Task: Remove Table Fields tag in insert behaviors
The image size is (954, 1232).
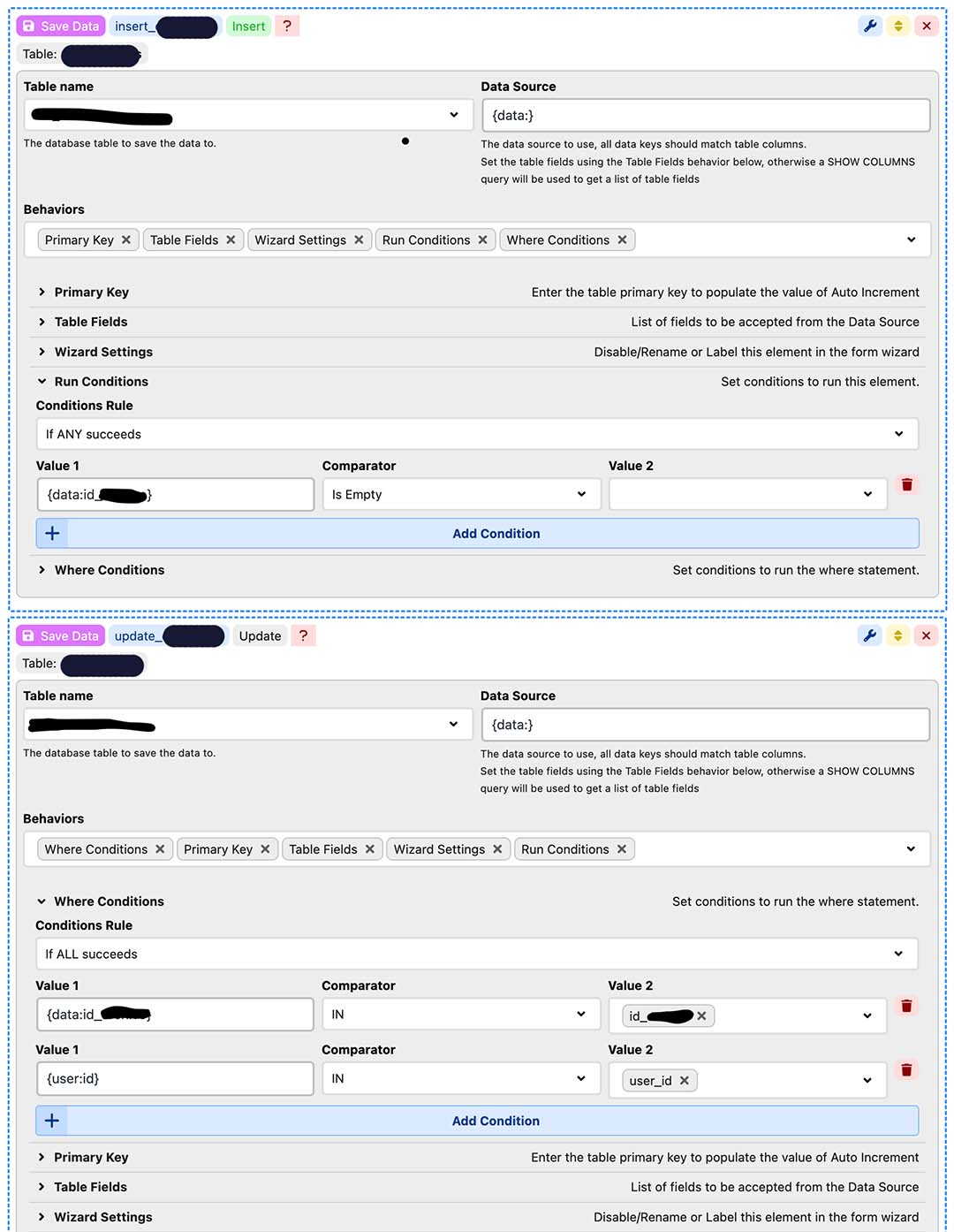Action: [x=231, y=240]
